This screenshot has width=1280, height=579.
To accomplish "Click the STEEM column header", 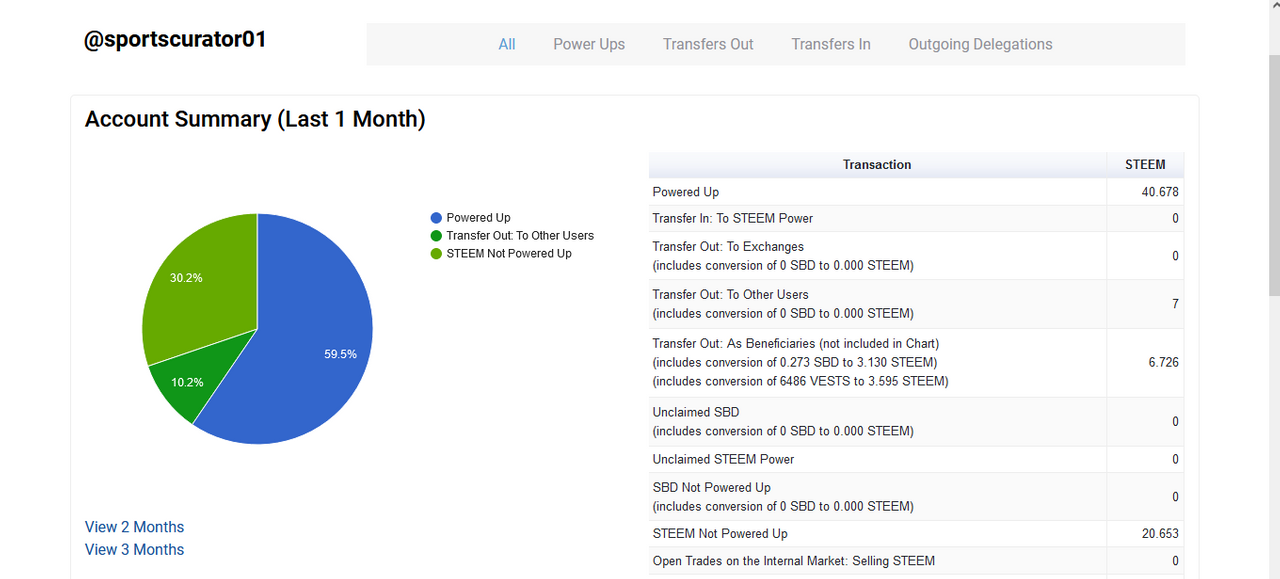I will click(x=1145, y=165).
